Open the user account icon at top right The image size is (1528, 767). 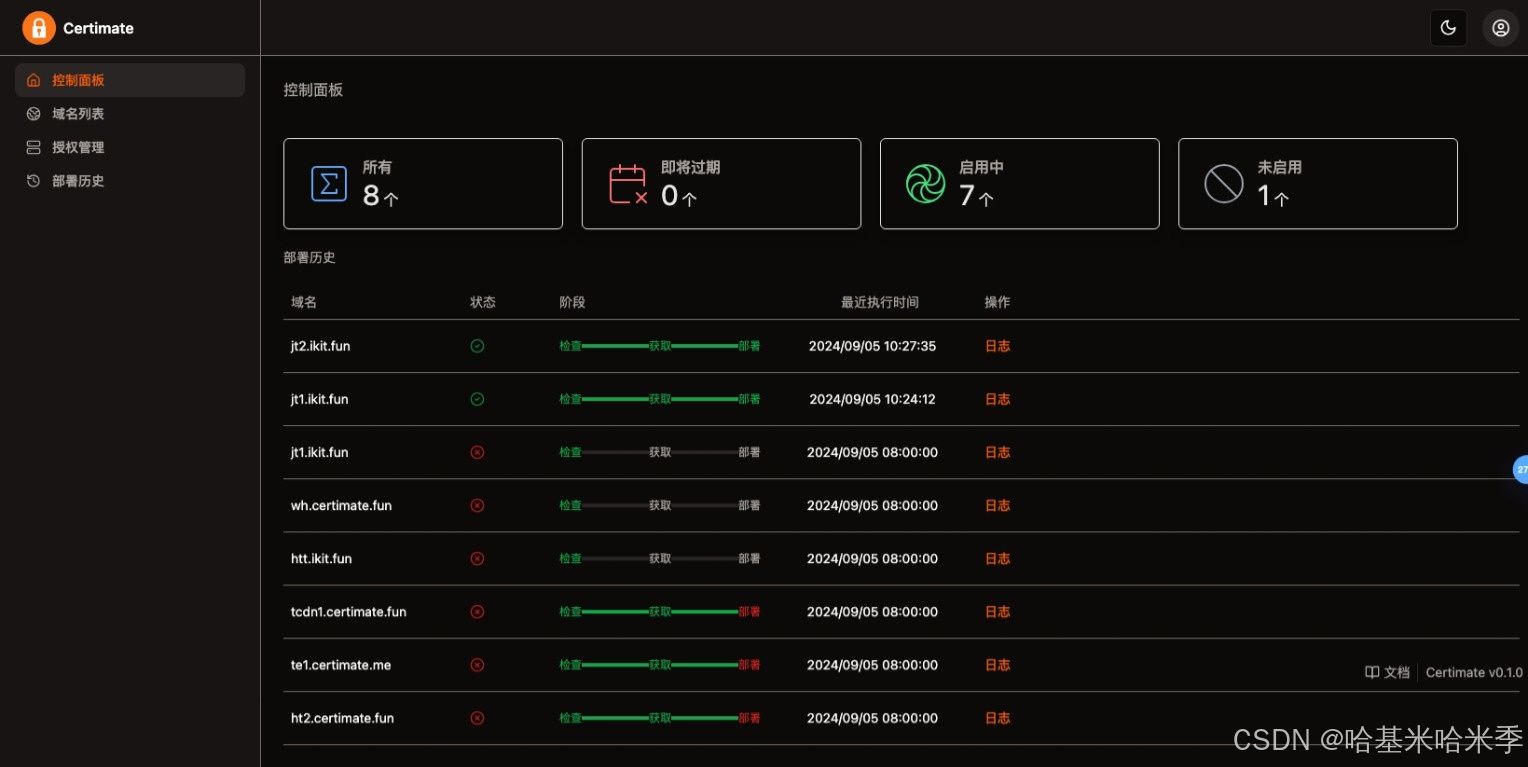pyautogui.click(x=1500, y=28)
